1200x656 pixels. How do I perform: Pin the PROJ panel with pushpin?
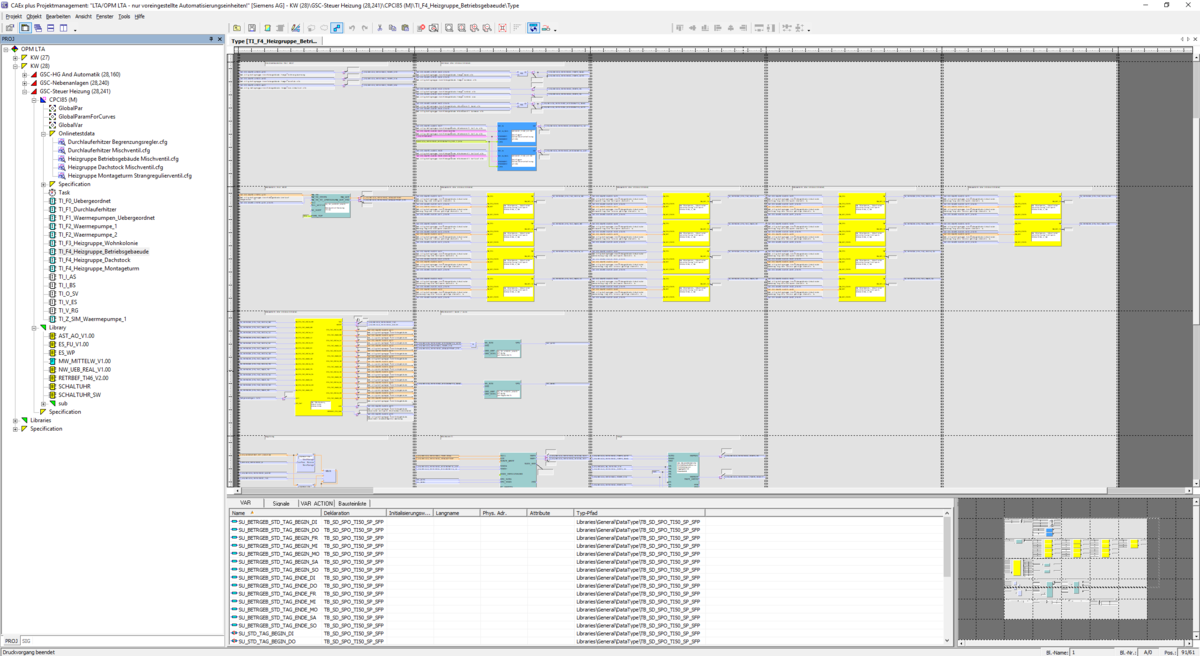(x=210, y=39)
